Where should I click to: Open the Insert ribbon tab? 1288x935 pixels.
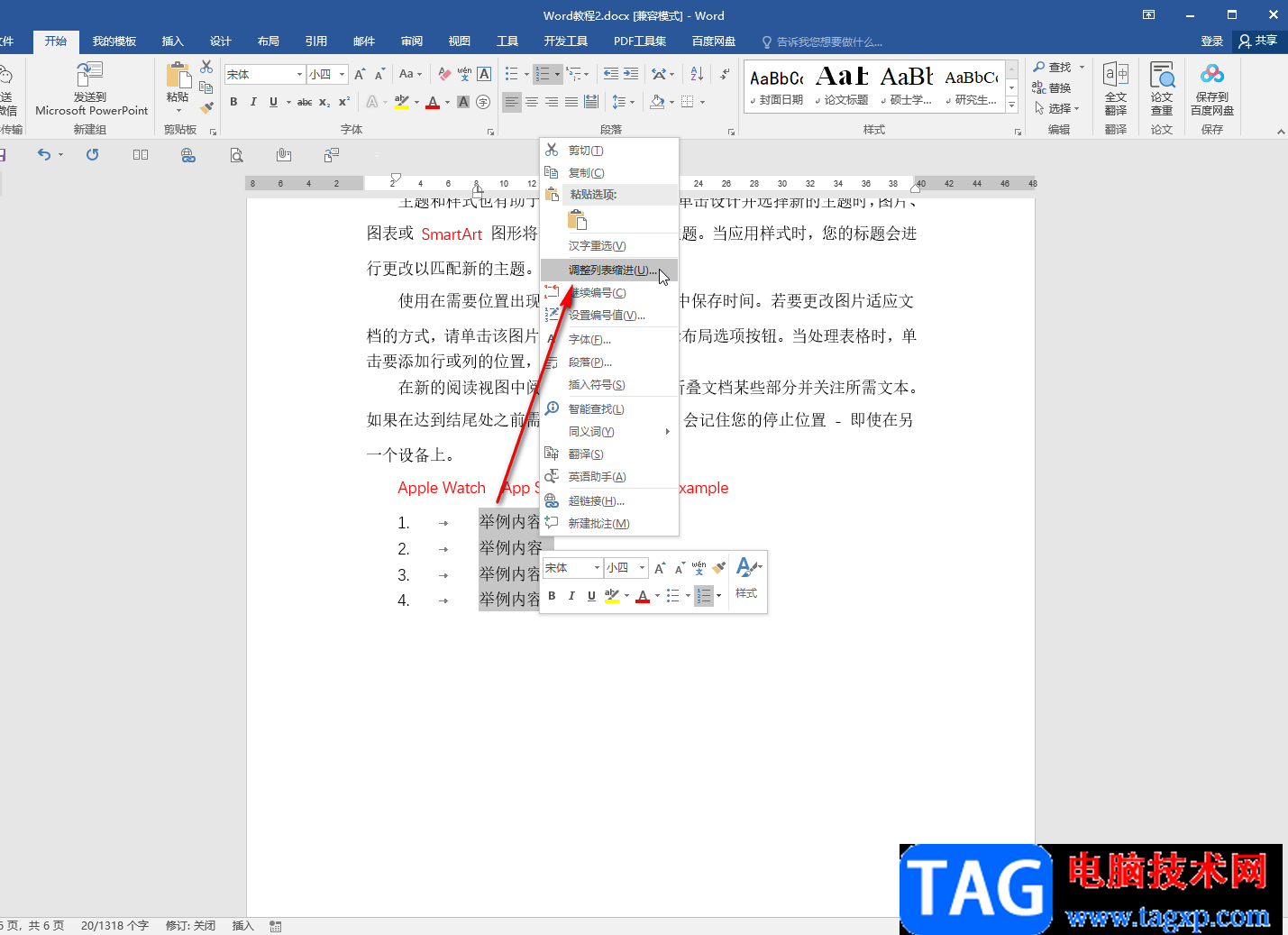(172, 41)
